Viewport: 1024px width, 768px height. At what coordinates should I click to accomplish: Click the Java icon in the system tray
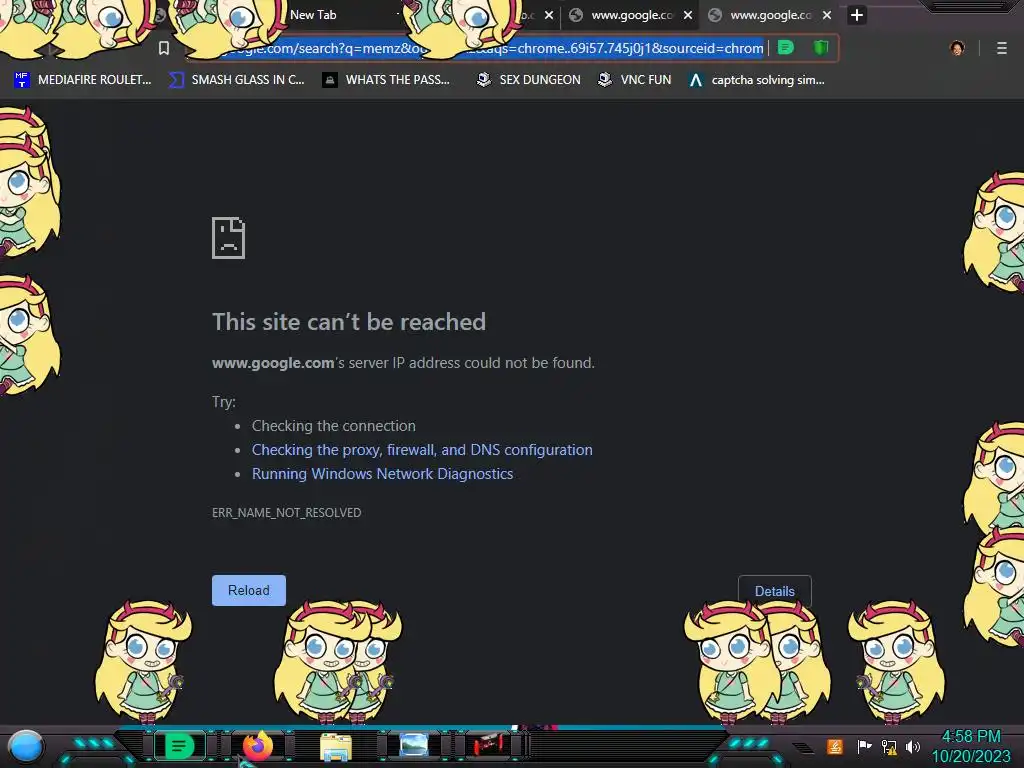(x=835, y=746)
